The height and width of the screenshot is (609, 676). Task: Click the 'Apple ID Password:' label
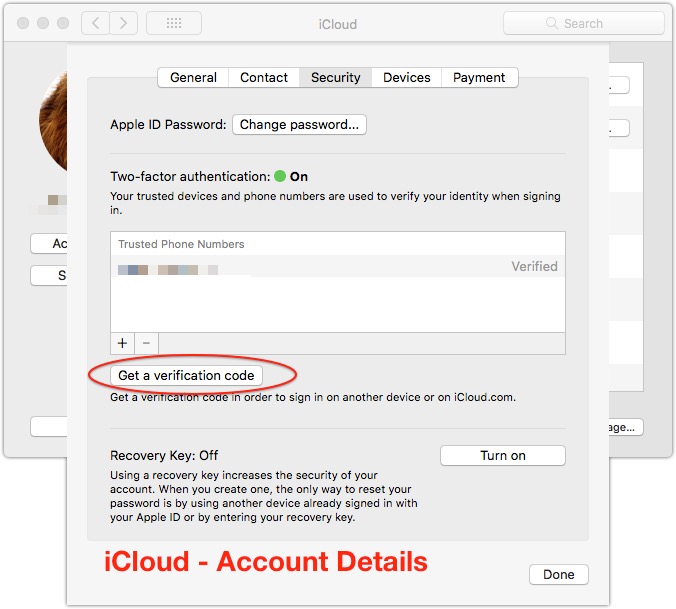pos(168,125)
